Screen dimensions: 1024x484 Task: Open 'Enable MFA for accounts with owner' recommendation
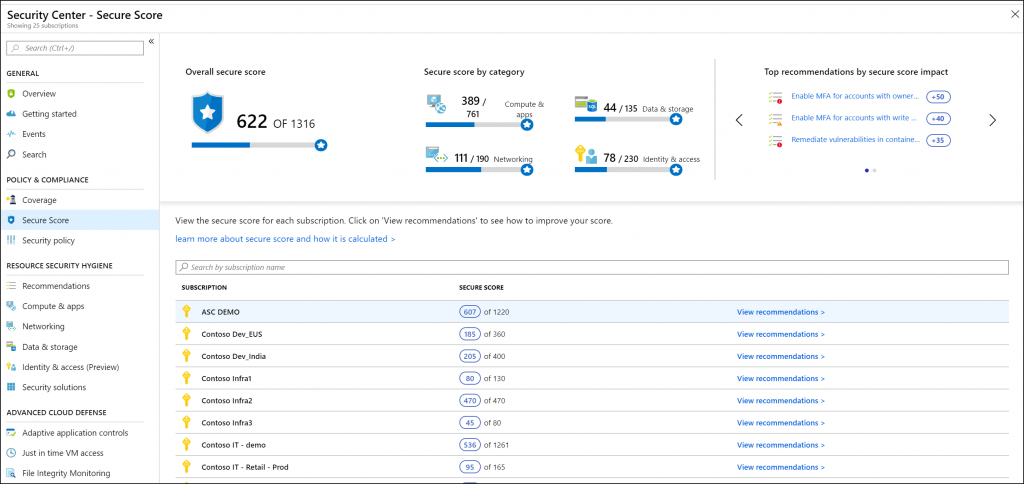pyautogui.click(x=856, y=96)
